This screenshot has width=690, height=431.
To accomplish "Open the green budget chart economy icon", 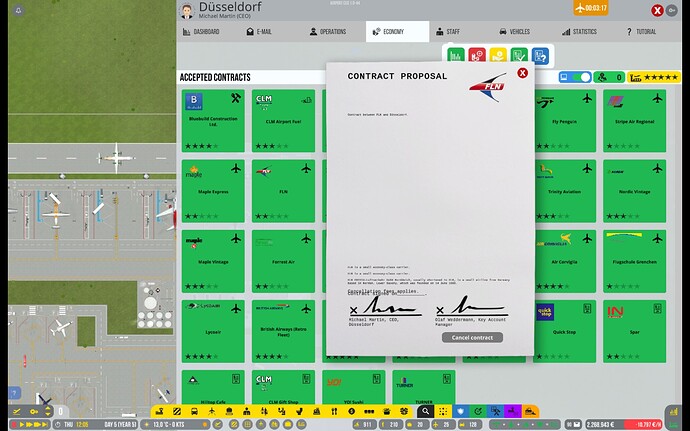I will point(456,55).
